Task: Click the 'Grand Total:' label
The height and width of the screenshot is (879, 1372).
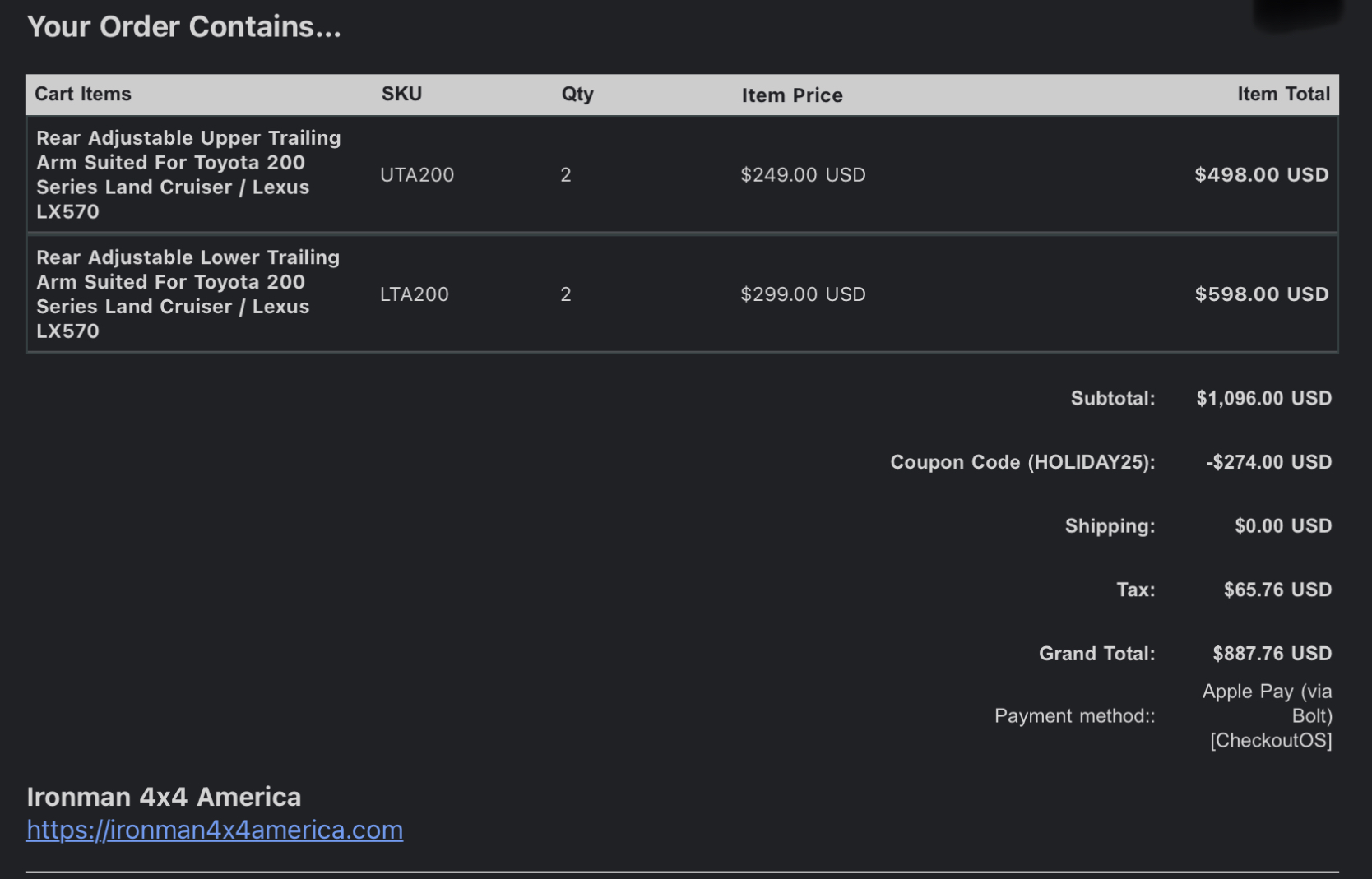Action: 1096,653
